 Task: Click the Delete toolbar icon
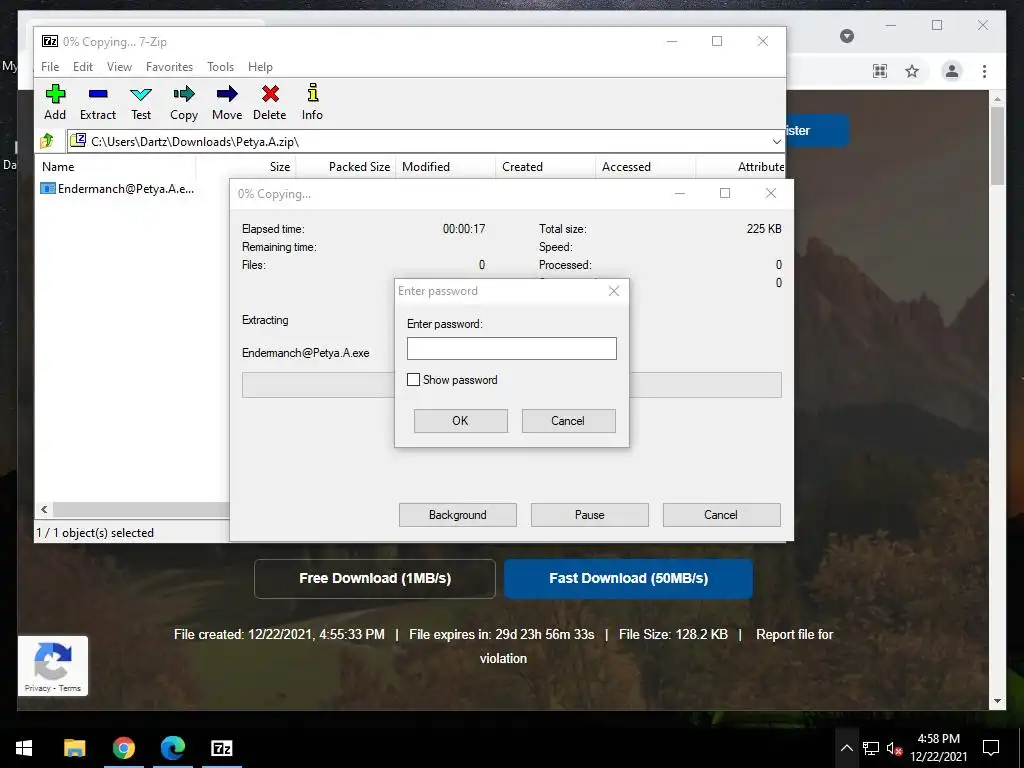[x=270, y=102]
